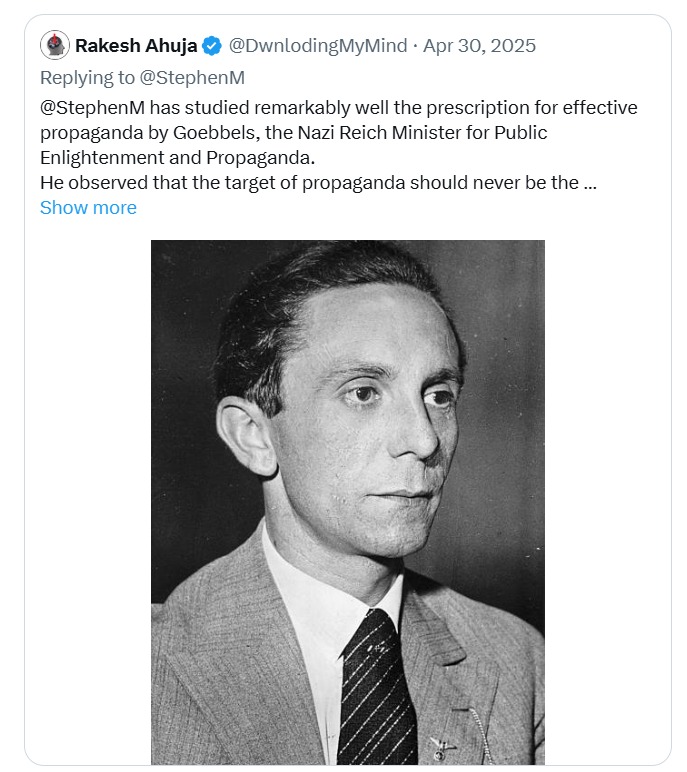Open the attached black-and-white portrait photo
The image size is (687, 772).
[x=348, y=502]
